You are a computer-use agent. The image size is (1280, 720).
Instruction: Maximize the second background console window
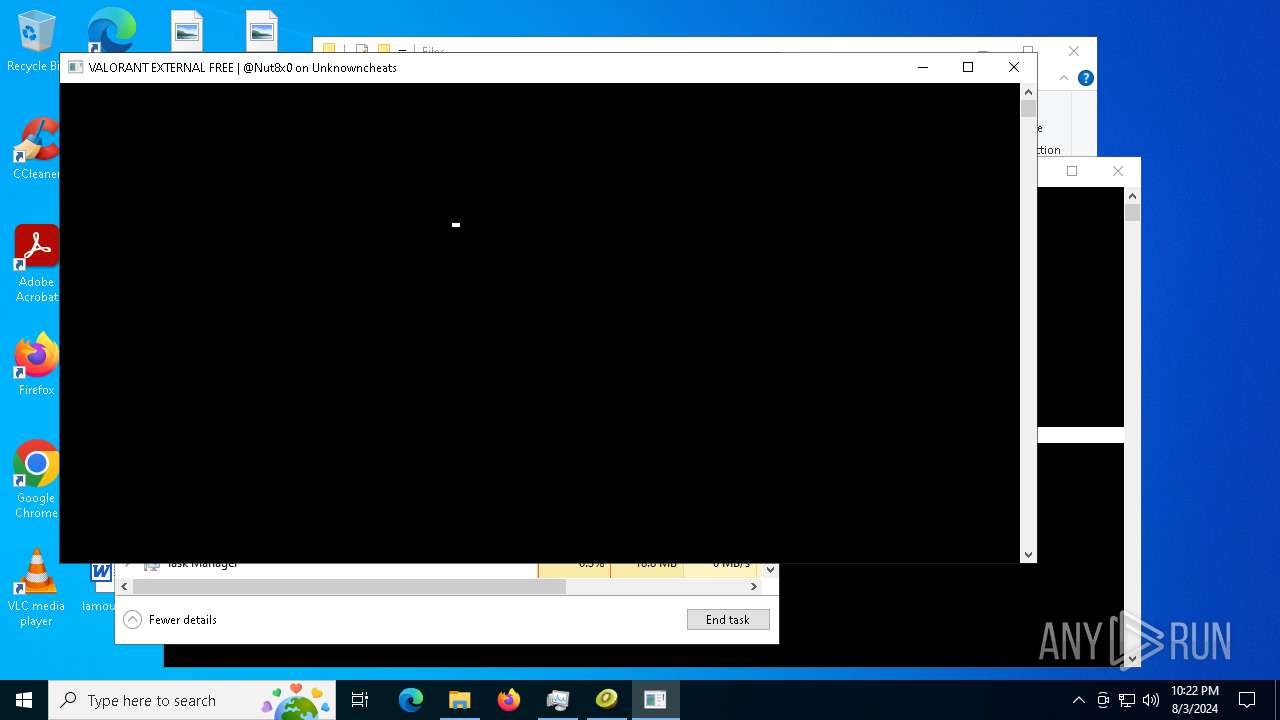pos(1072,171)
